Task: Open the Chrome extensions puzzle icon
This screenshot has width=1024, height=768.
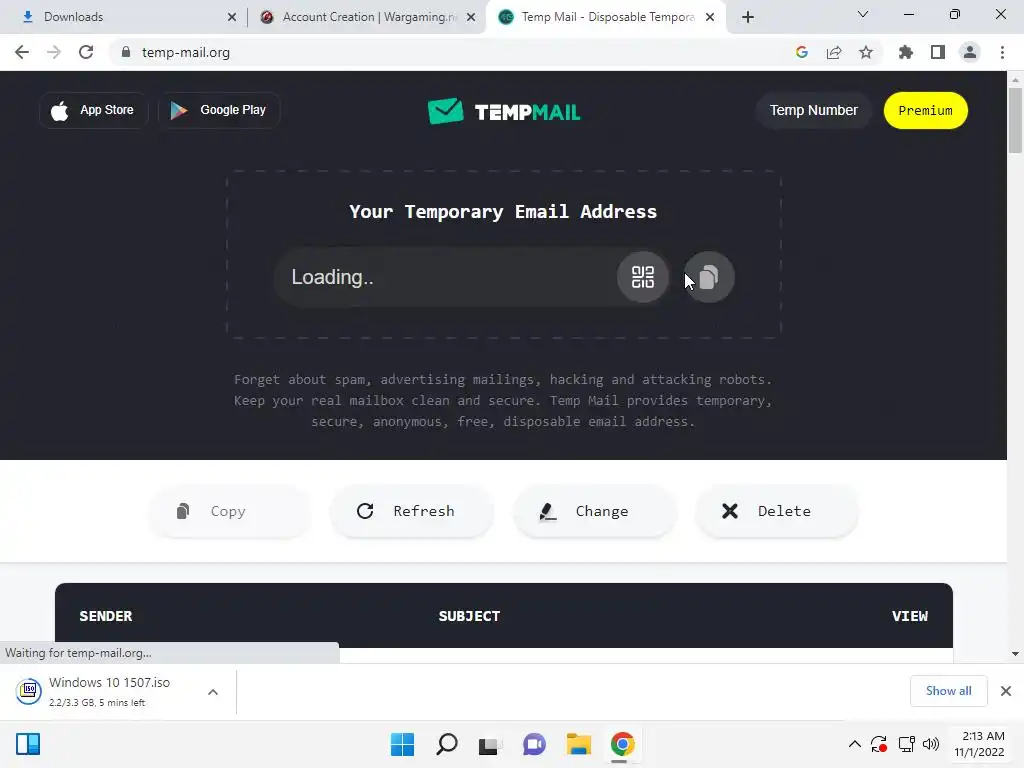Action: coord(906,52)
